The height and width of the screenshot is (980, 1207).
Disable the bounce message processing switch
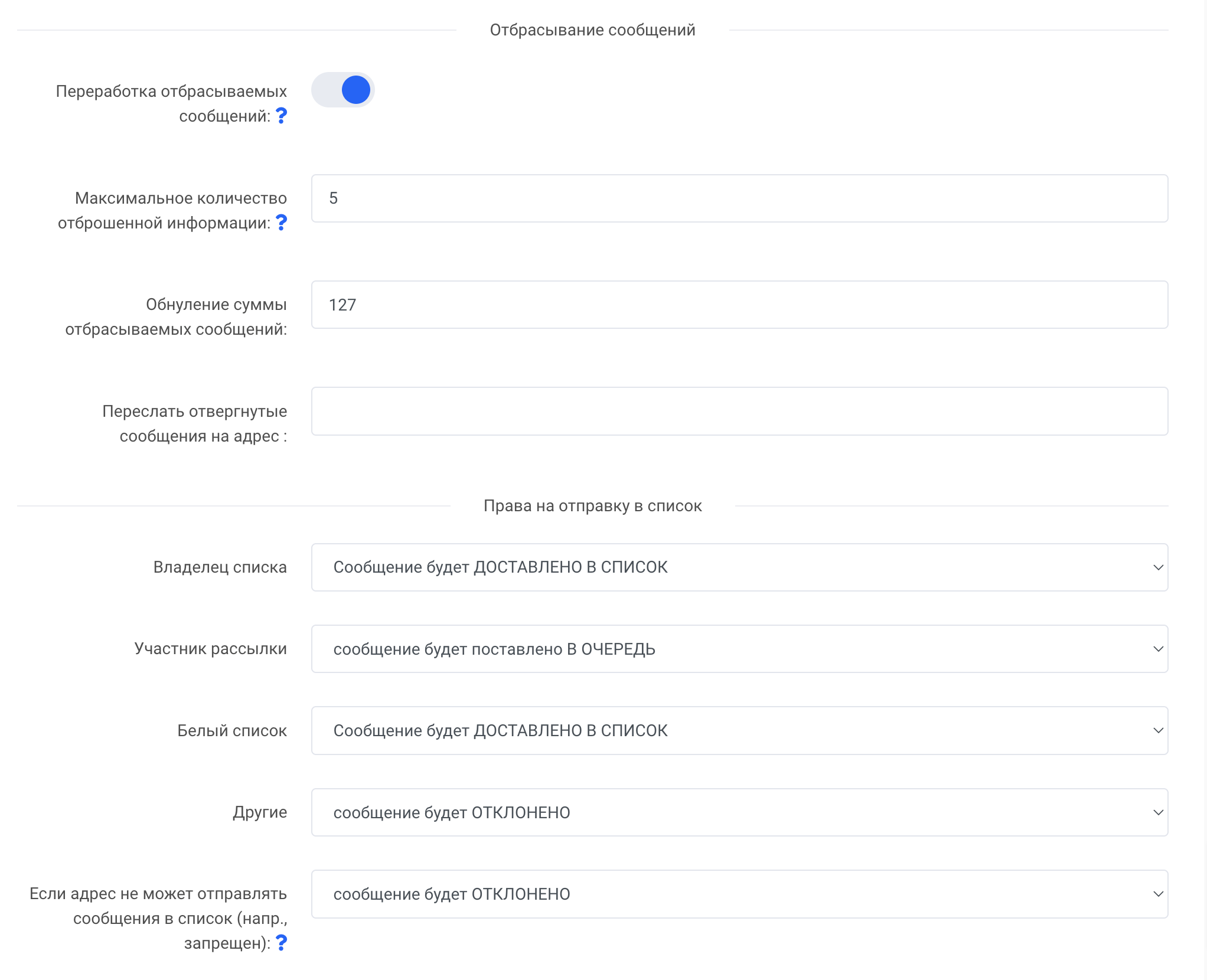343,90
